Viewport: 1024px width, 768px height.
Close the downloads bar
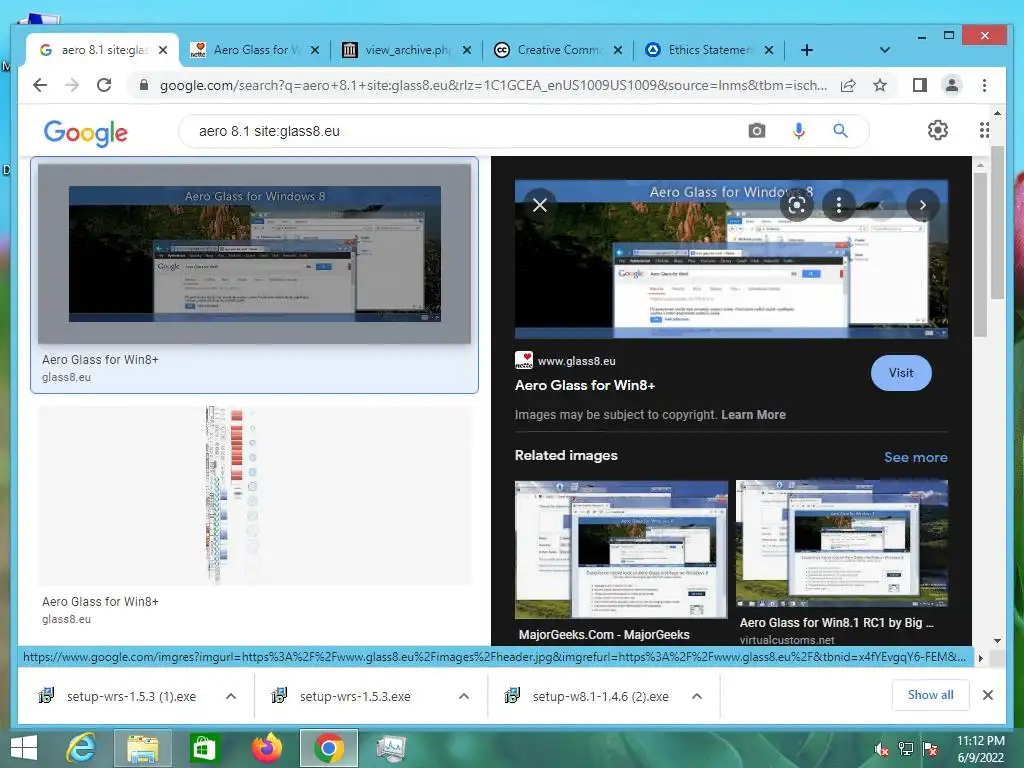[988, 695]
